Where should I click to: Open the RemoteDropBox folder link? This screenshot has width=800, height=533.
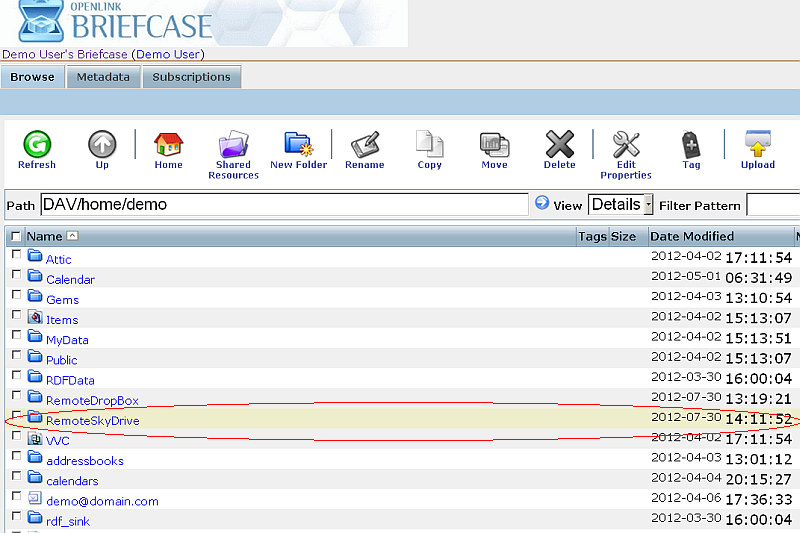[x=92, y=401]
